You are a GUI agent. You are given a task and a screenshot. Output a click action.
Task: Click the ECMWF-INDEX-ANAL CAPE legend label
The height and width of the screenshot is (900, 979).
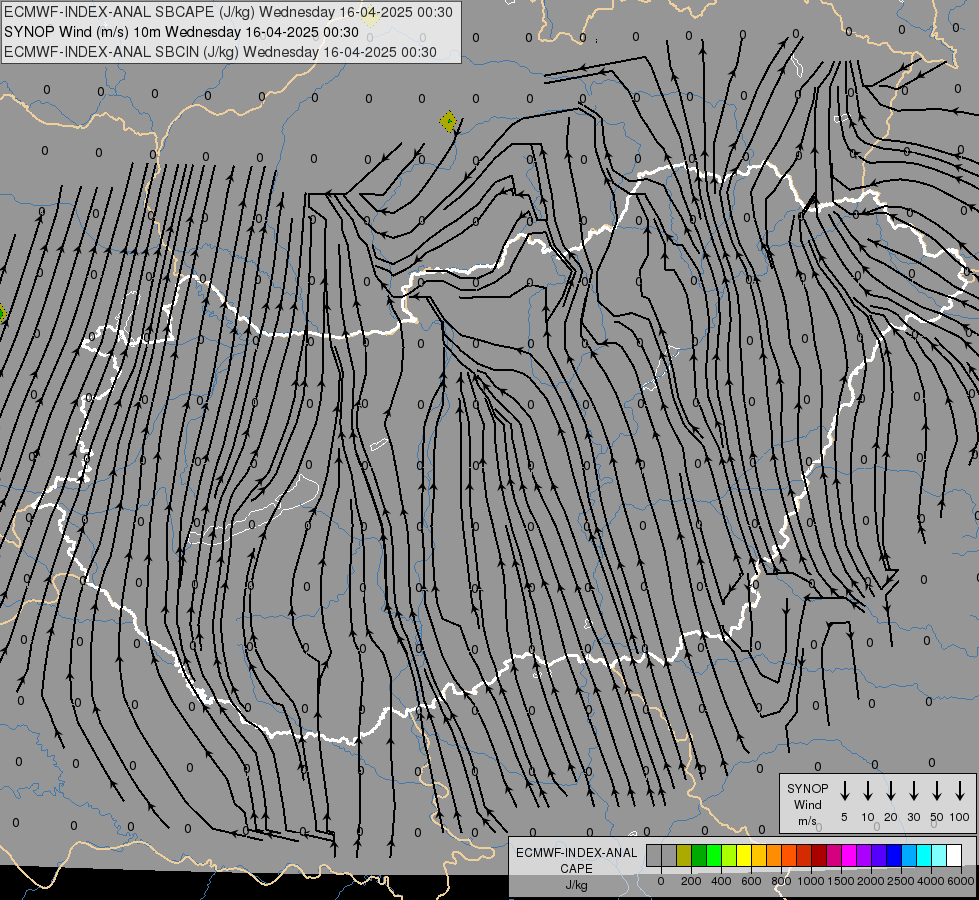pos(576,860)
